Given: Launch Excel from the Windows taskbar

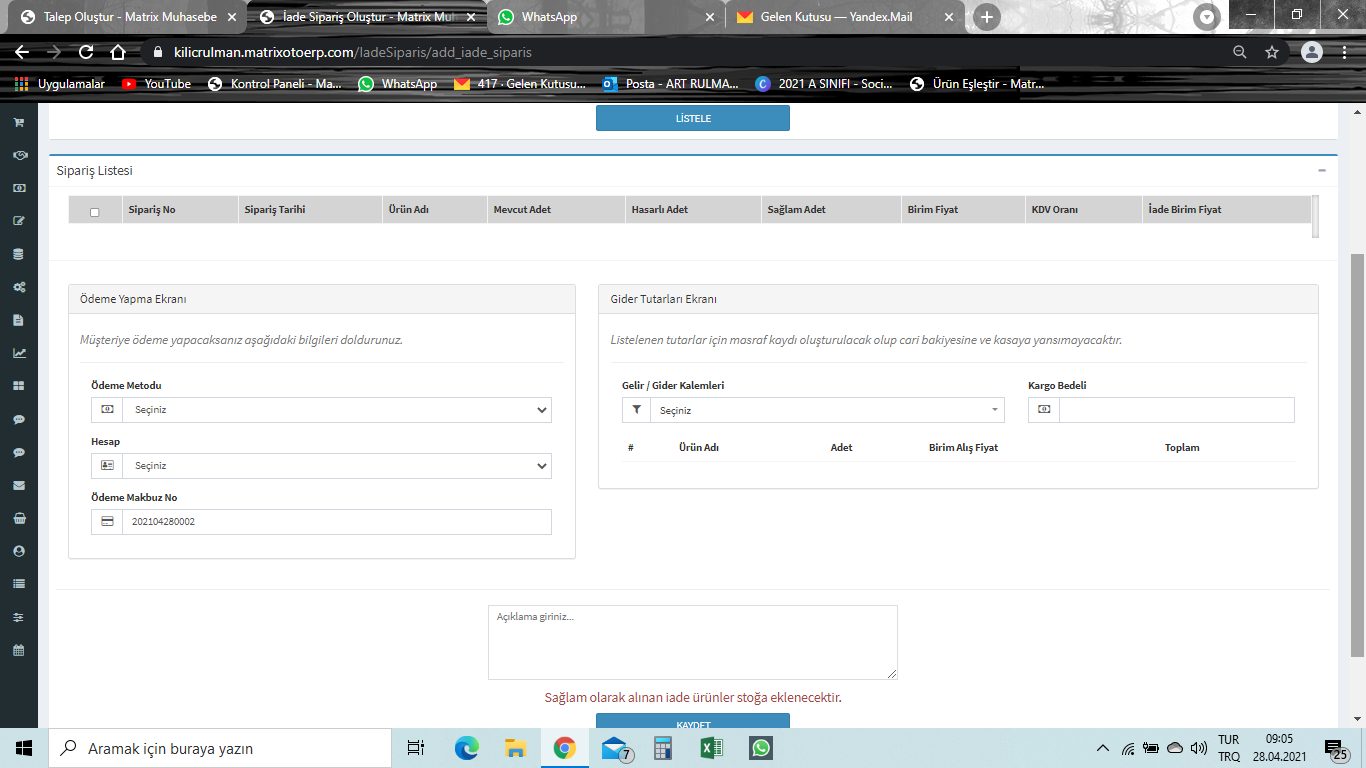Looking at the screenshot, I should 712,748.
